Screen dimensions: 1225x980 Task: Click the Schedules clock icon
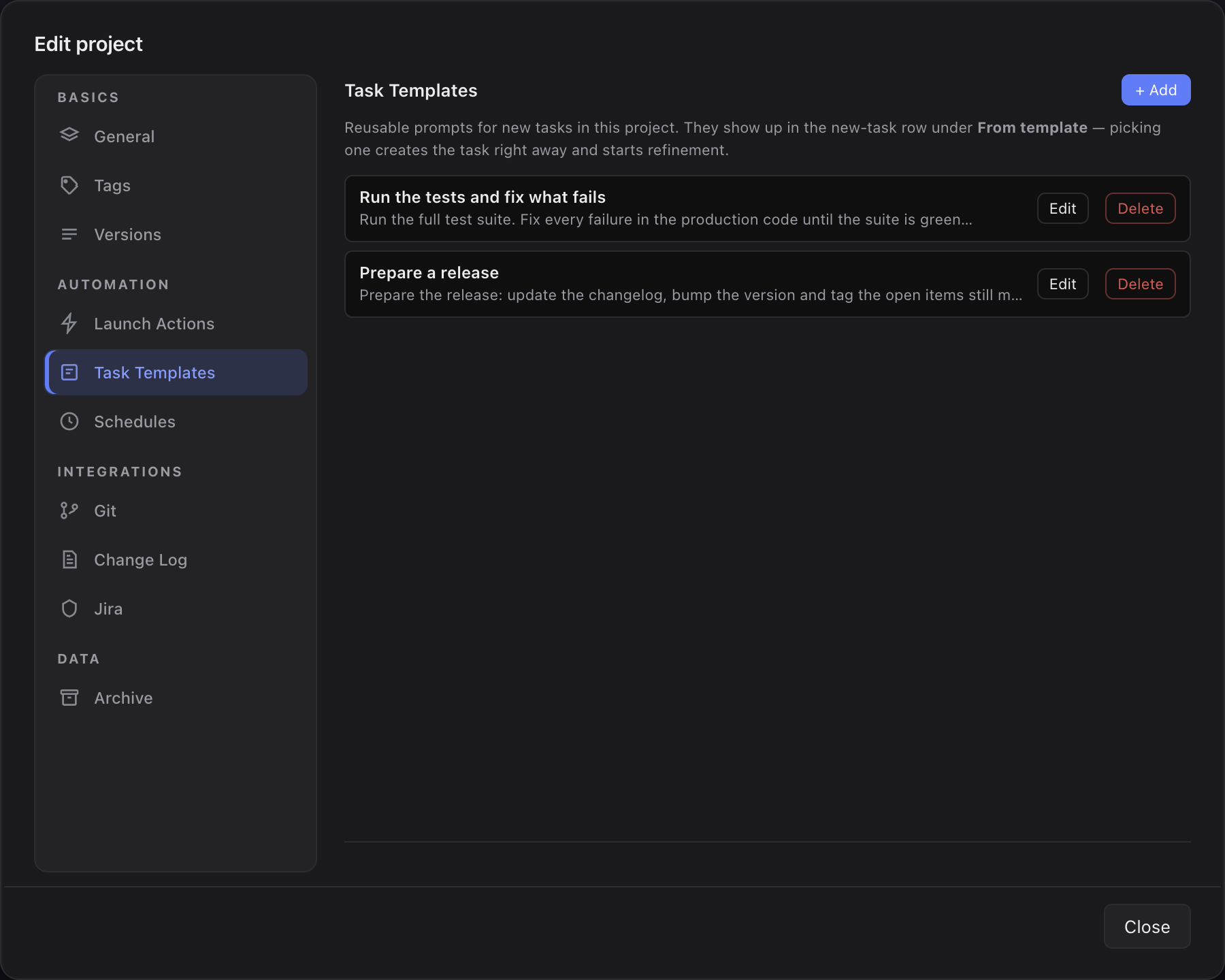[x=69, y=421]
